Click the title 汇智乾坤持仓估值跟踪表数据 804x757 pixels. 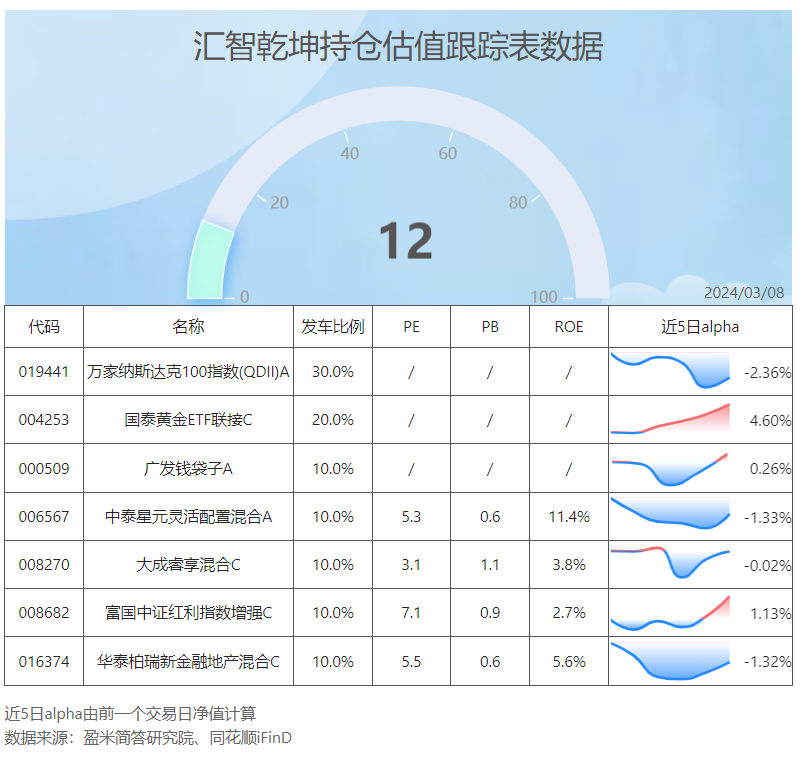coord(398,46)
